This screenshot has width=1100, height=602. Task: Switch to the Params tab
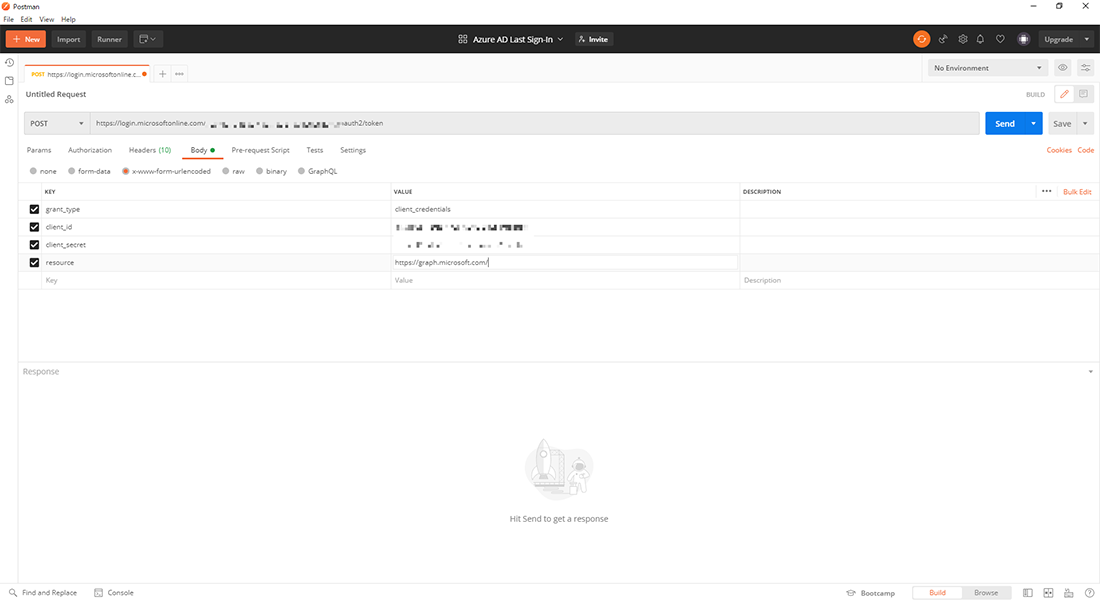coord(39,150)
